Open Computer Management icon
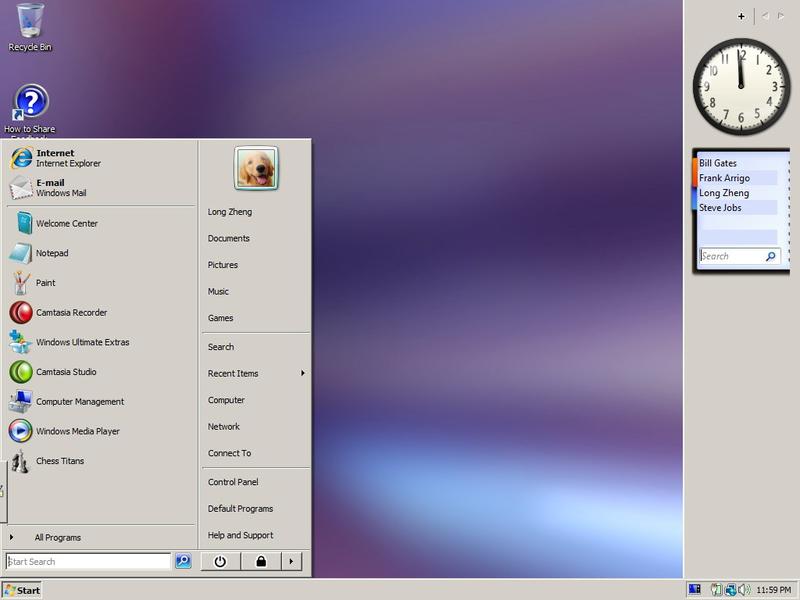 pyautogui.click(x=20, y=402)
